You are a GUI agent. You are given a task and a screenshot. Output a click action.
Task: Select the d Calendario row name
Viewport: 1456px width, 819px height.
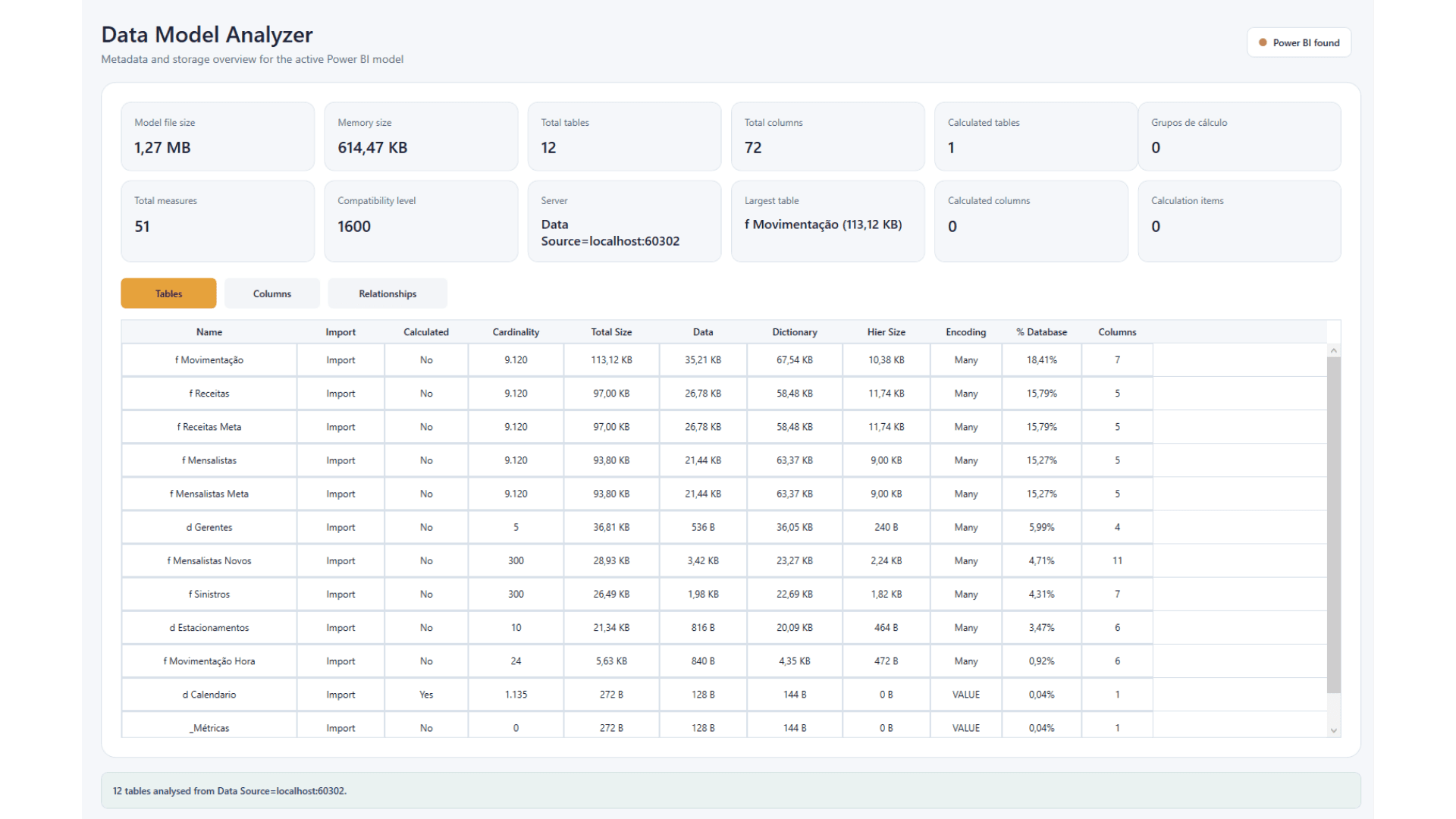coord(209,694)
